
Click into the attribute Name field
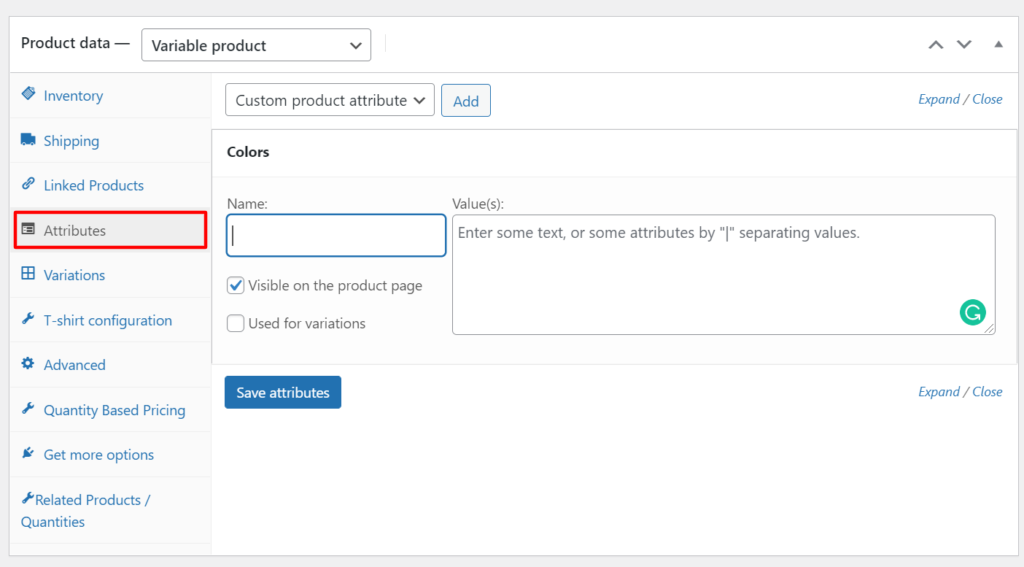pyautogui.click(x=336, y=236)
